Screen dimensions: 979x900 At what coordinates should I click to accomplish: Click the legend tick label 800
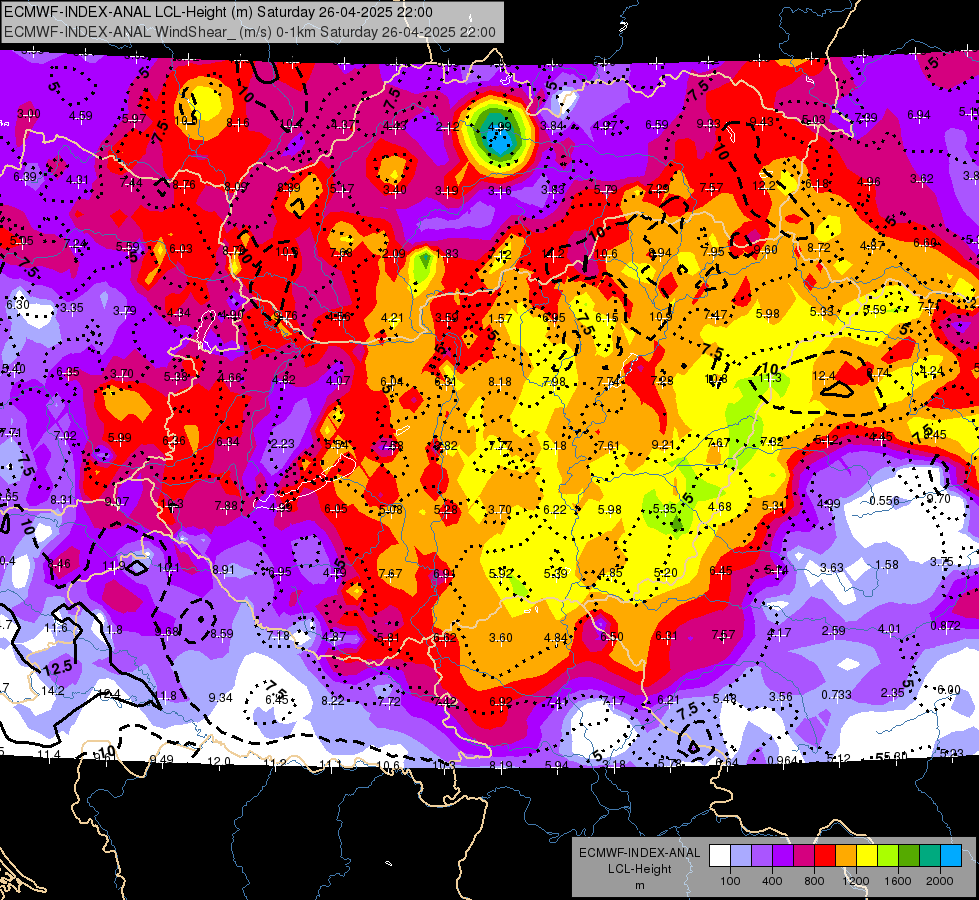point(814,881)
